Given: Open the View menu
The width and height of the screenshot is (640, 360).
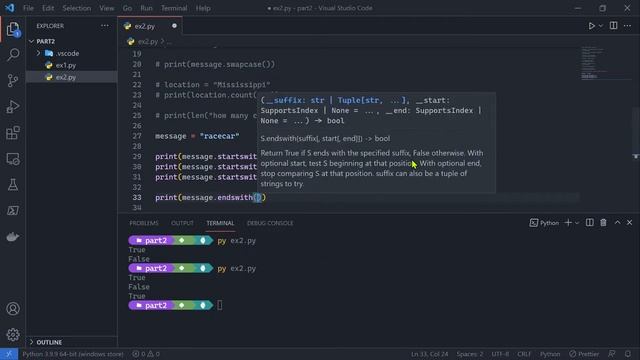Looking at the screenshot, I should (x=107, y=8).
